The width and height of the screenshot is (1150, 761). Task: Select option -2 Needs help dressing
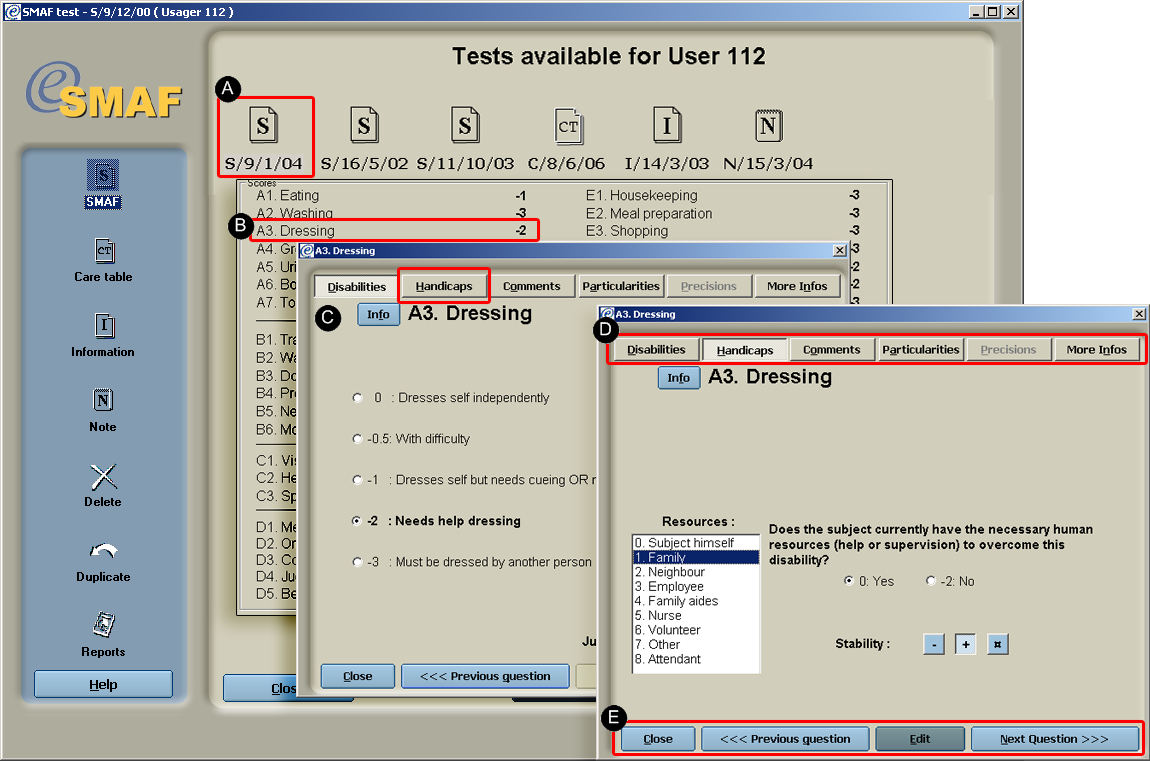coord(357,521)
